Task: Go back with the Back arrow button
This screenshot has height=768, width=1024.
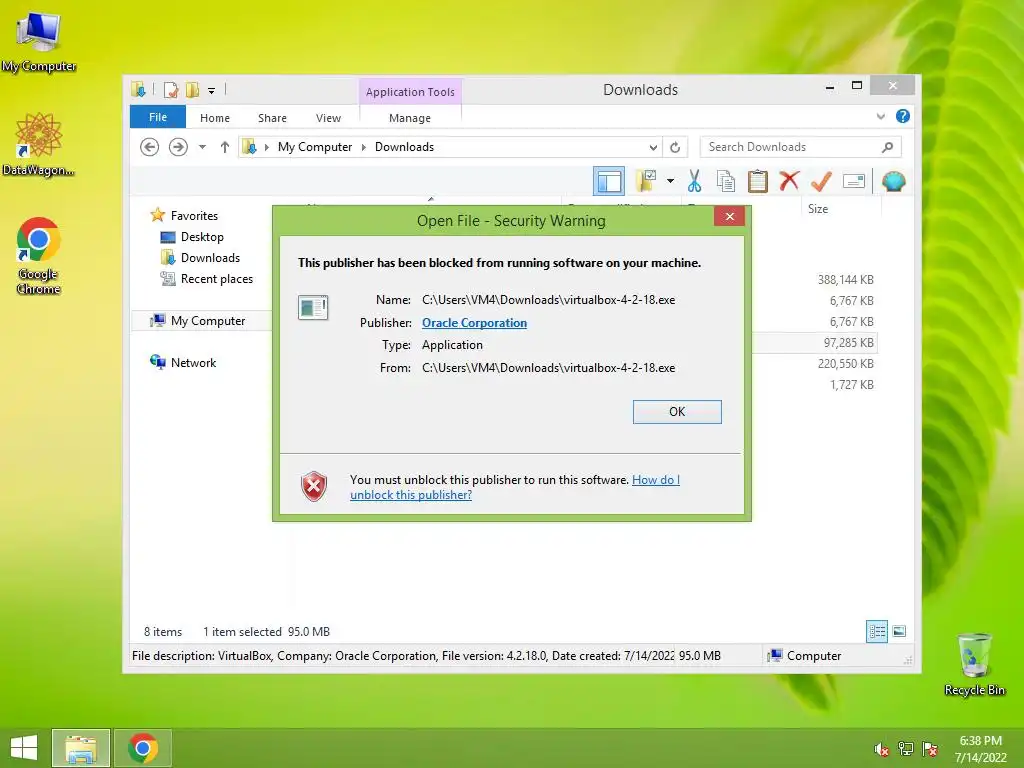Action: pyautogui.click(x=150, y=147)
